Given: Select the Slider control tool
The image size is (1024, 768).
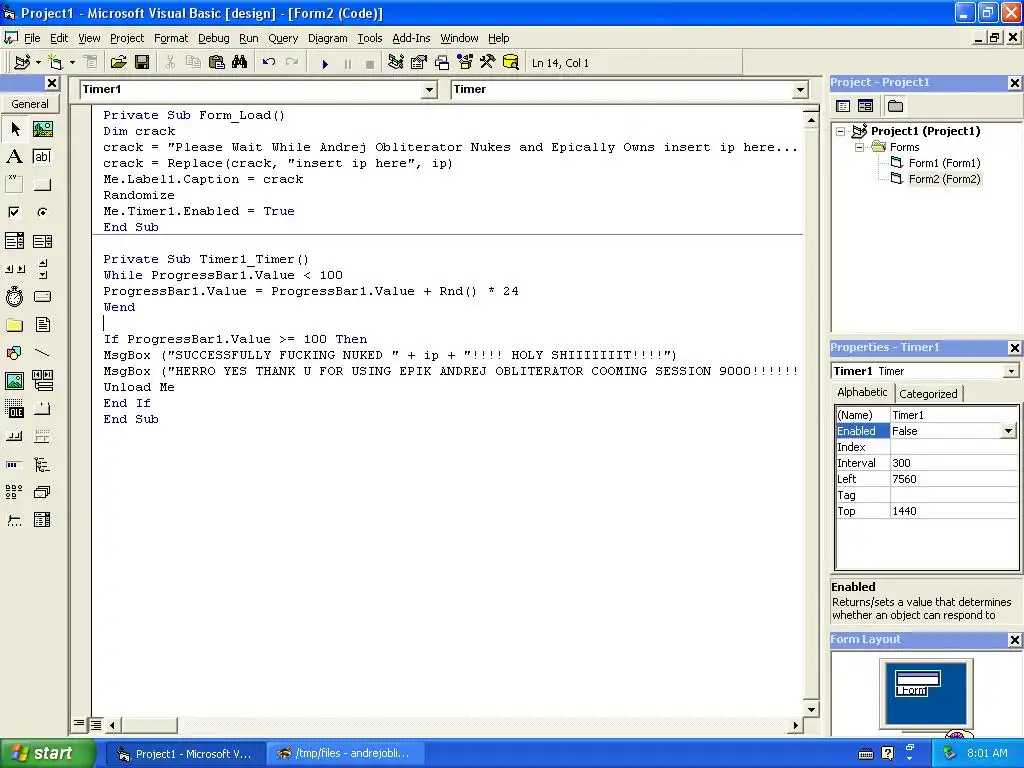Looking at the screenshot, I should (x=14, y=520).
